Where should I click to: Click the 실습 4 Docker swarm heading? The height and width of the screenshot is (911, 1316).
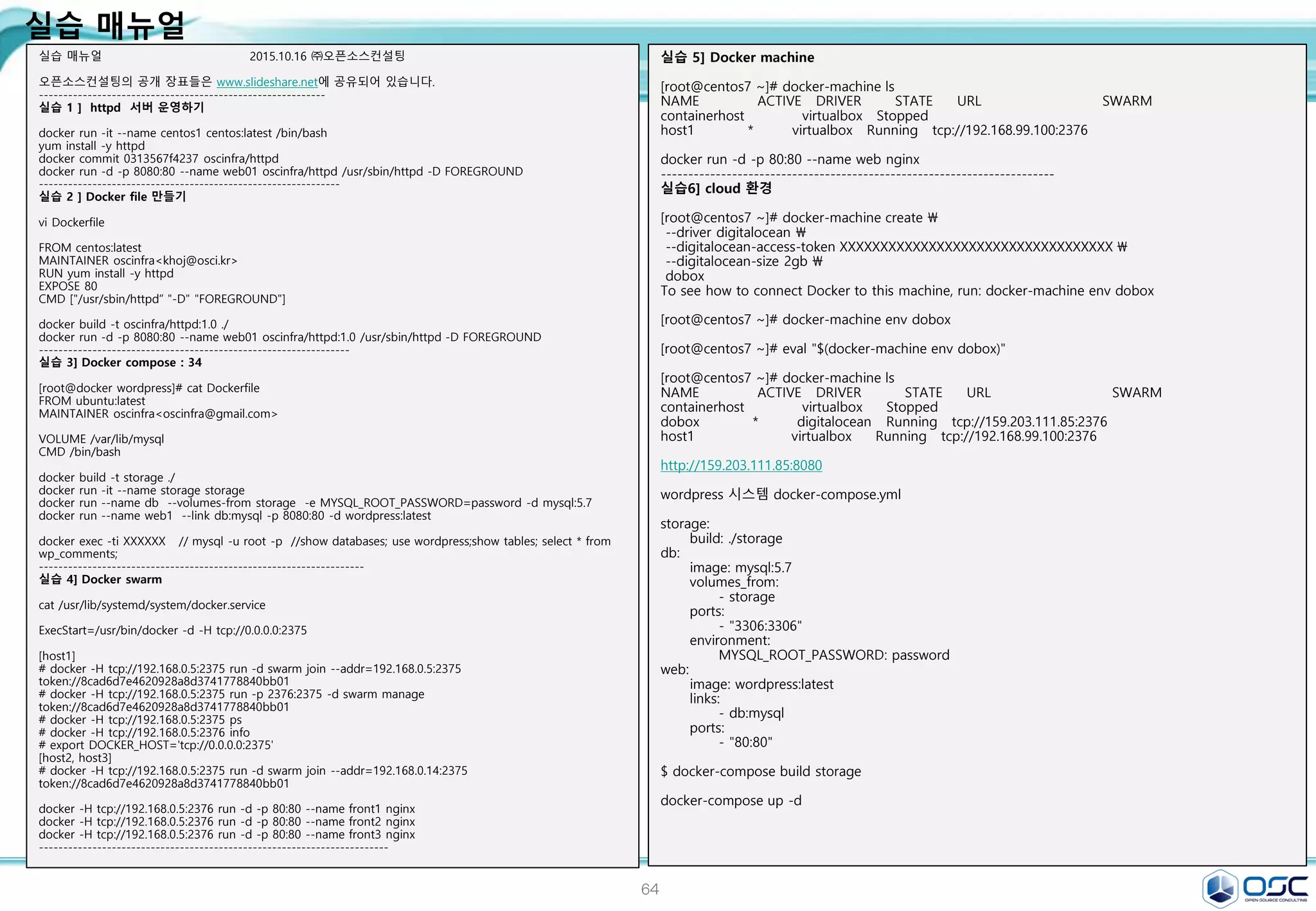(x=100, y=579)
